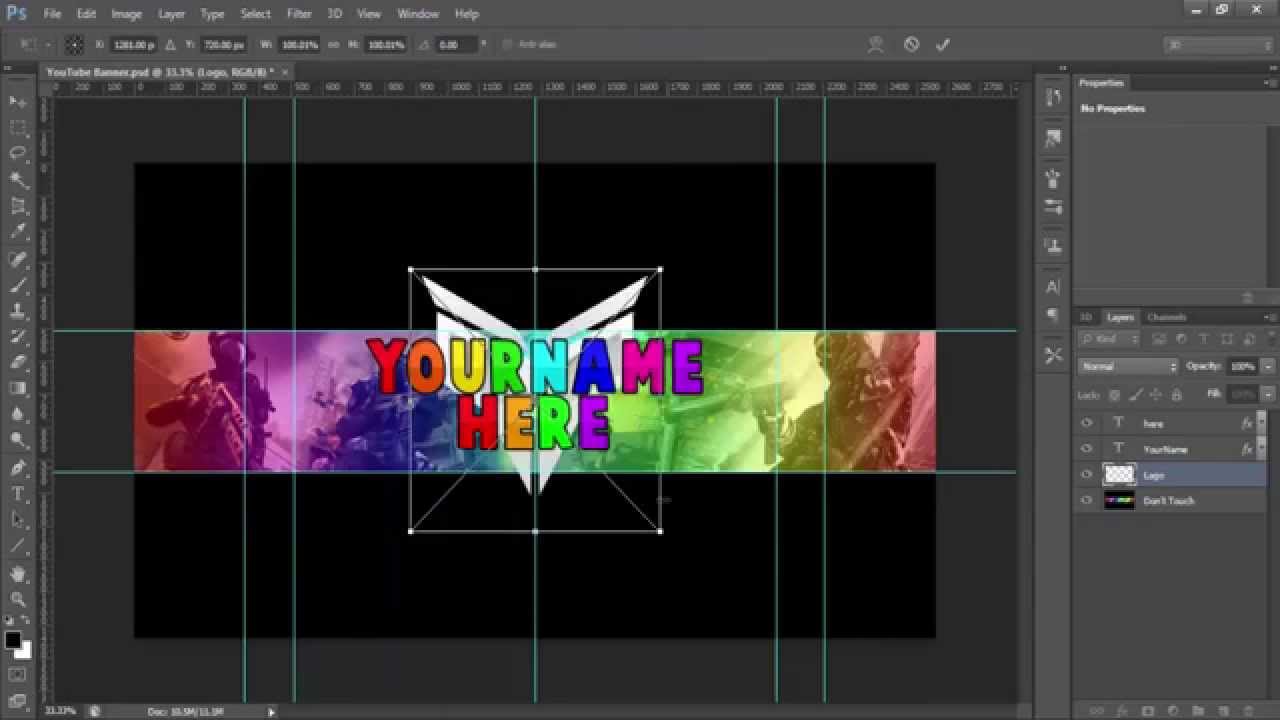Switch to warp mode icon in options bar
Viewport: 1280px width, 720px height.
click(876, 44)
